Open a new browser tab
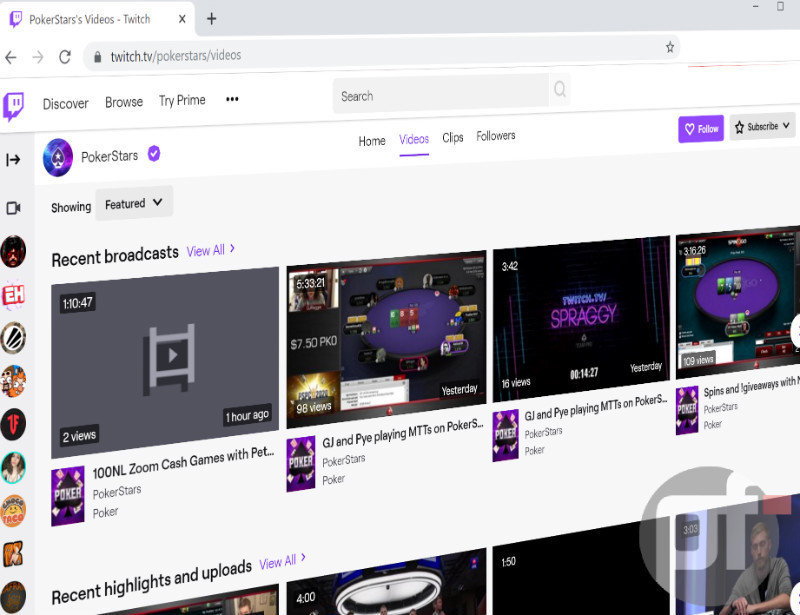The width and height of the screenshot is (800, 615). coord(211,19)
